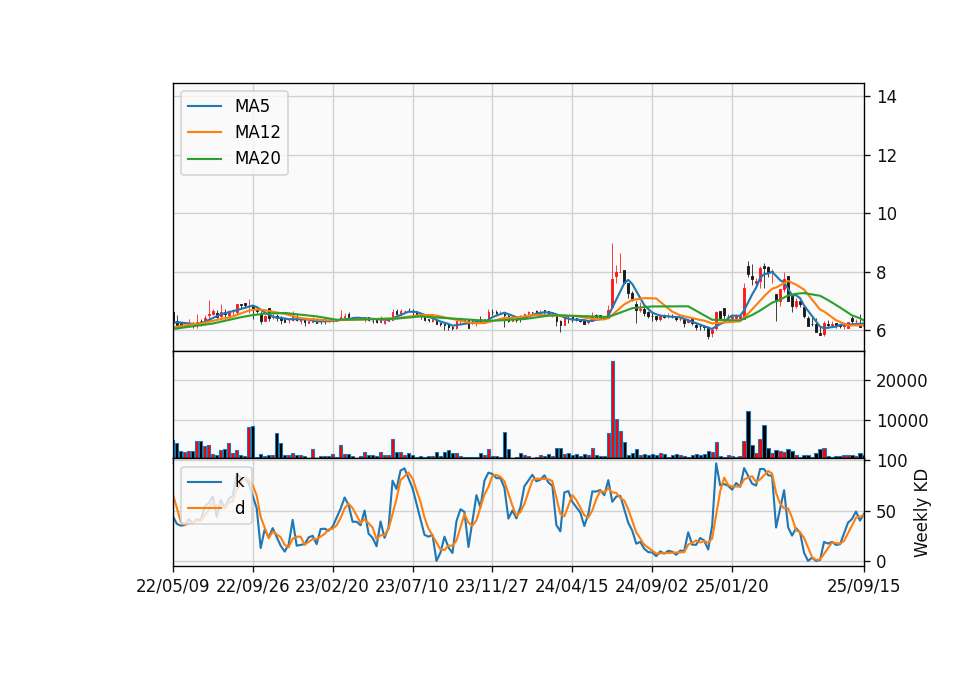Click the 25/09/15 date label
This screenshot has width=960, height=690.
864,586
